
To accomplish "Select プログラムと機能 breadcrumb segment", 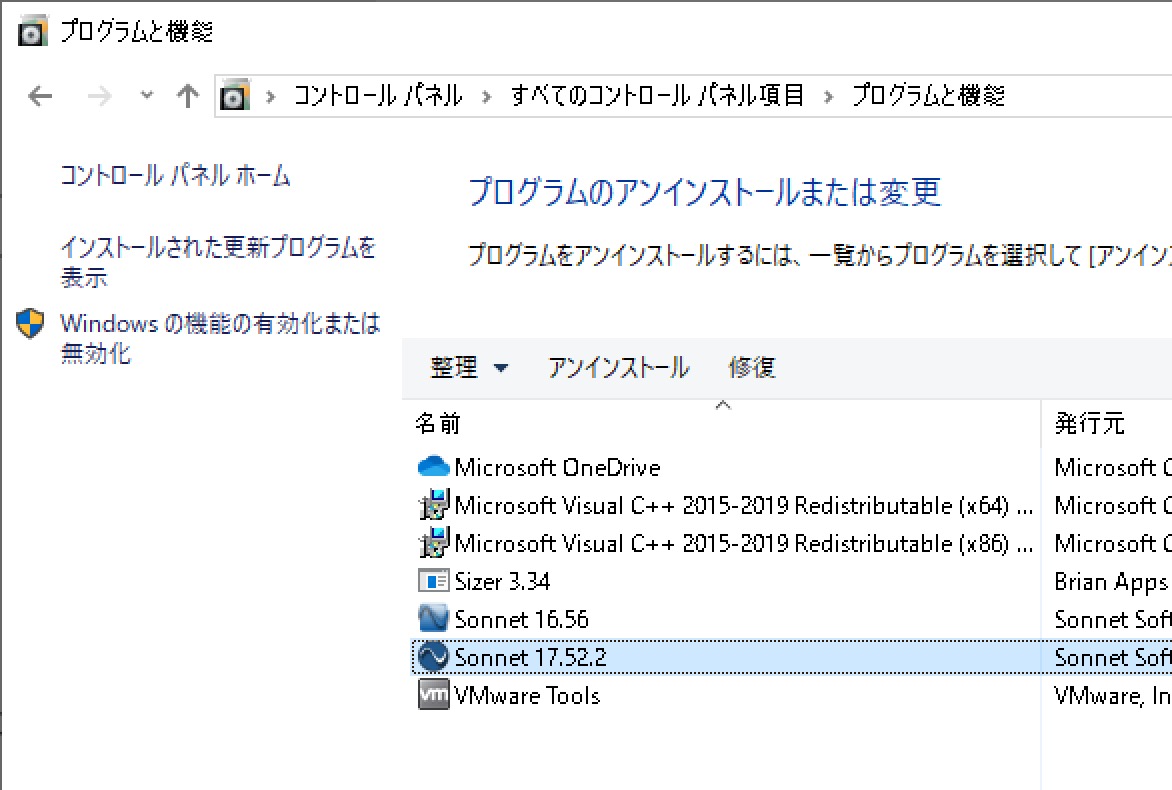I will (928, 96).
